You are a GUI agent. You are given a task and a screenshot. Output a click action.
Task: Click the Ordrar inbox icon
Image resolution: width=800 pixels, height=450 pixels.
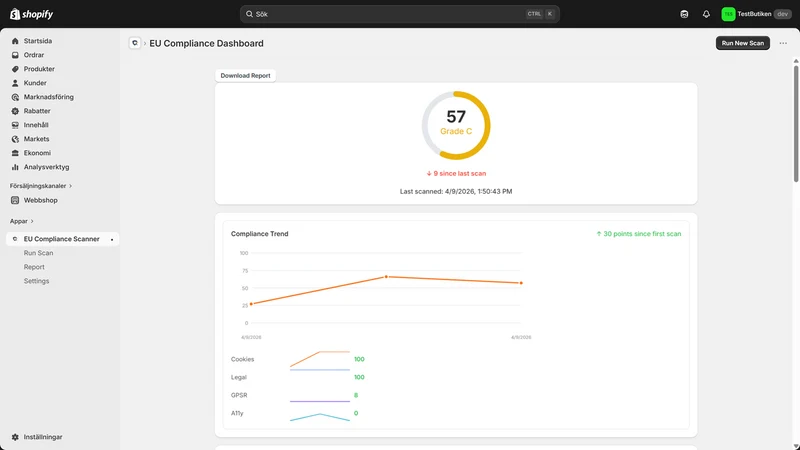(15, 55)
